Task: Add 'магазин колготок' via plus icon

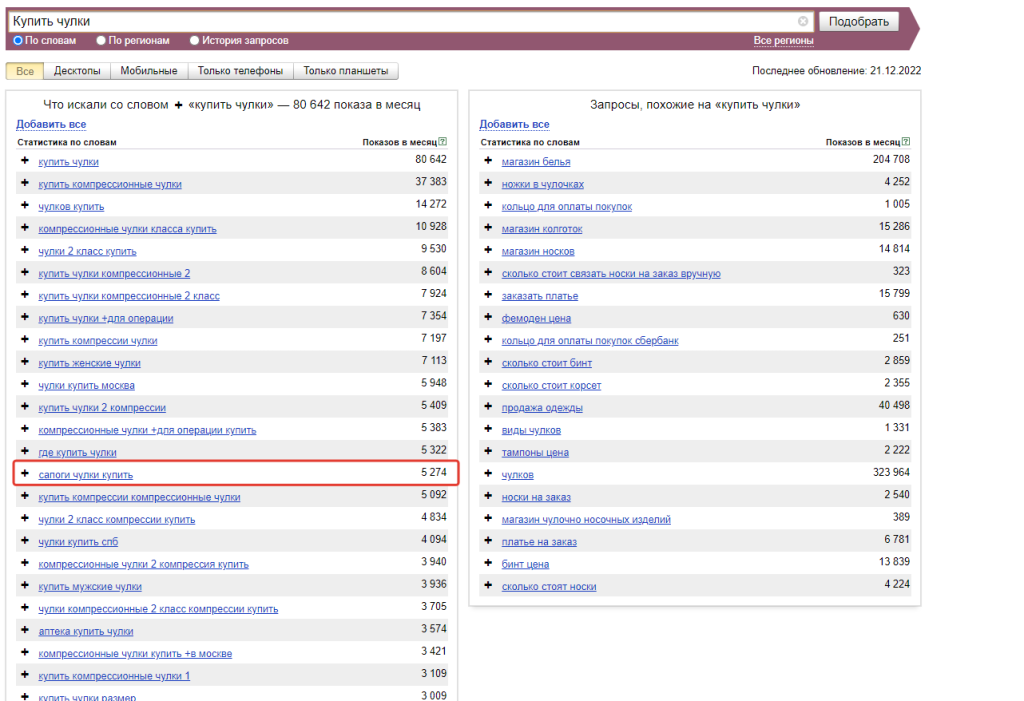Action: tap(488, 228)
